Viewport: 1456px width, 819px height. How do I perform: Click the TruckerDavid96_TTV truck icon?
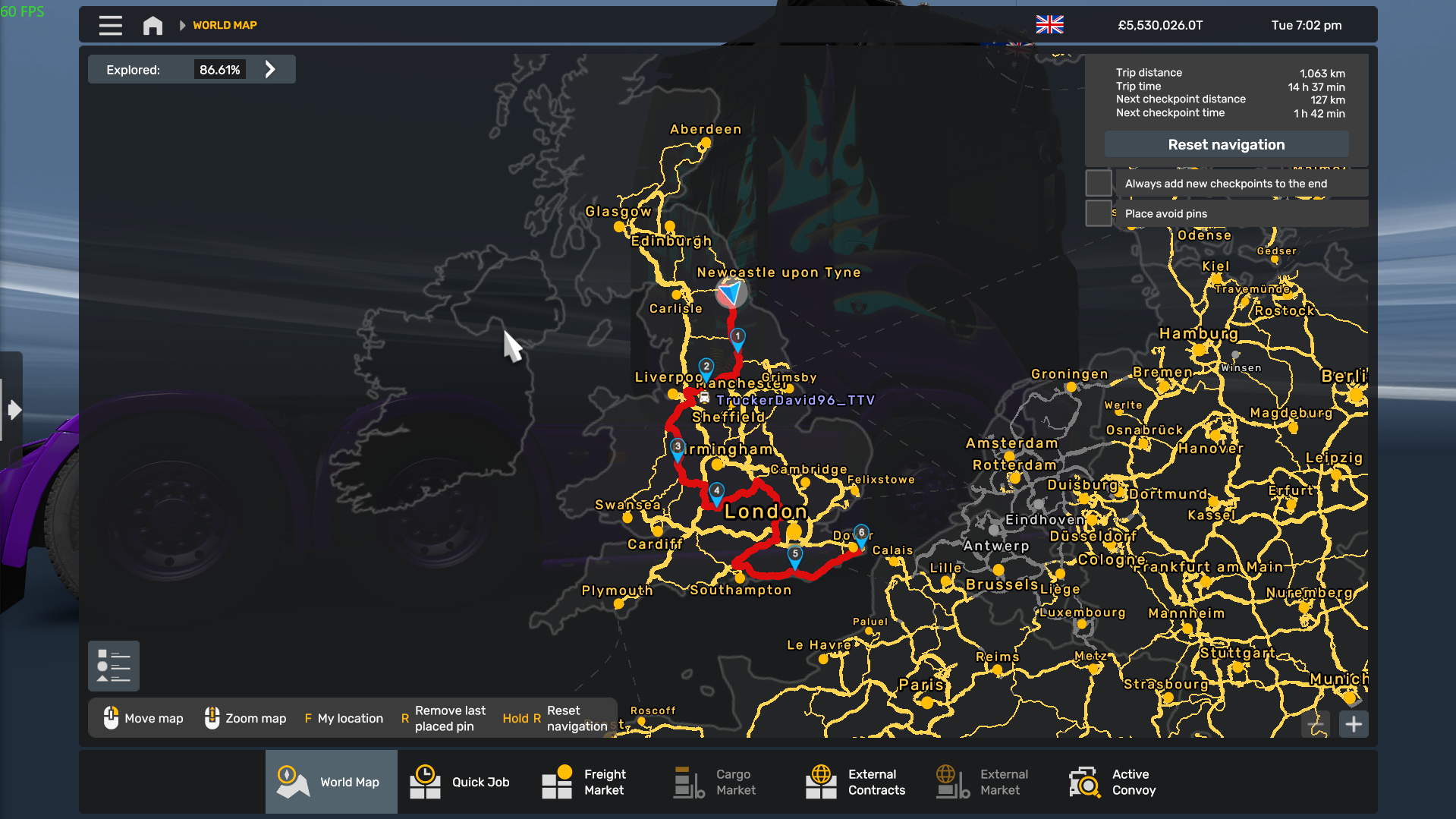click(x=704, y=398)
